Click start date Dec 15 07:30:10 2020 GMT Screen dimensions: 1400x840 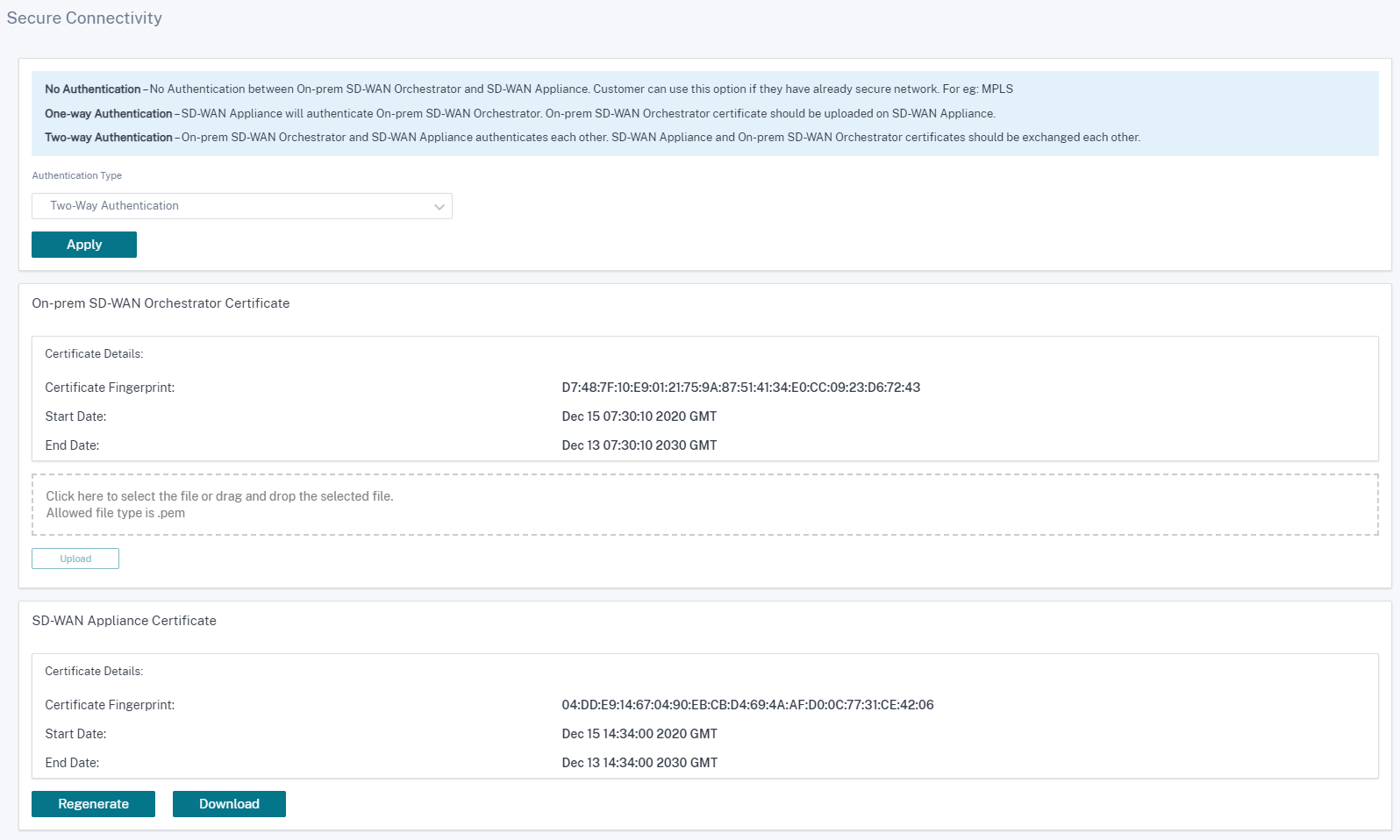click(x=639, y=416)
